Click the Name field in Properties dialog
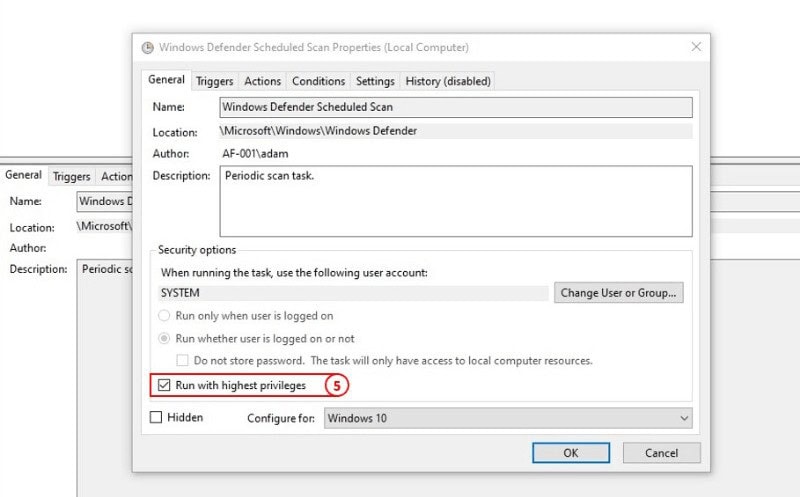The width and height of the screenshot is (800, 497). (x=456, y=107)
